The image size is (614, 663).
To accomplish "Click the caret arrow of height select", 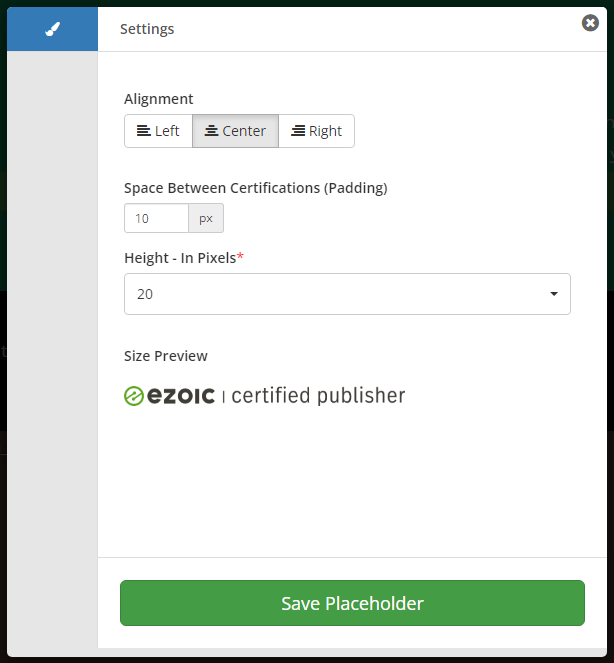I will [554, 294].
